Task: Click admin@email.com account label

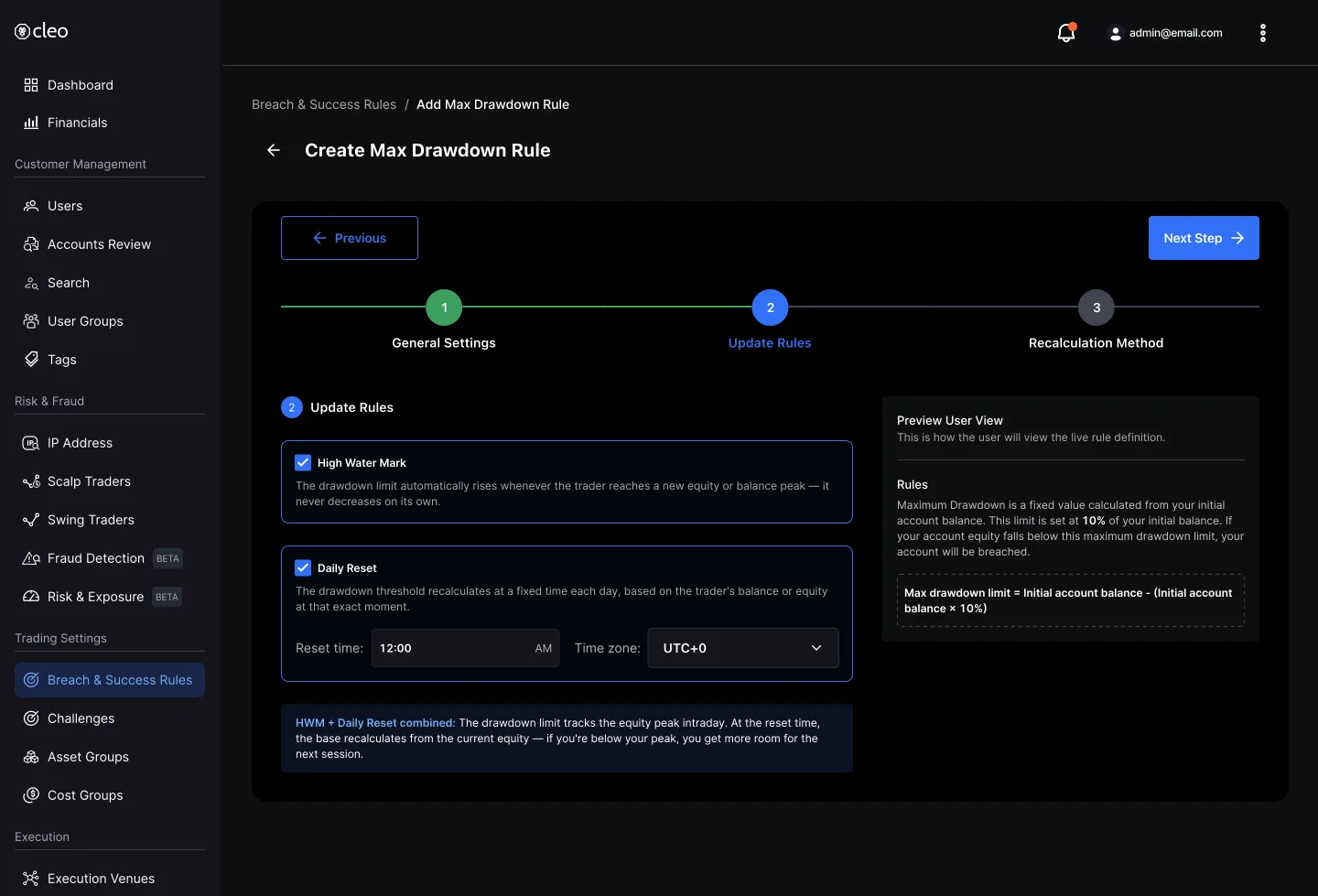Action: pos(1175,33)
